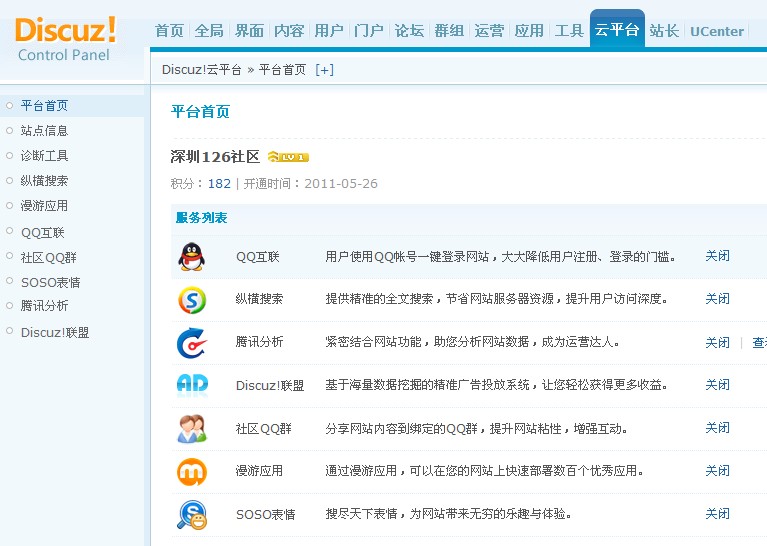Click 社区QQ群 service name in the list

(x=264, y=429)
